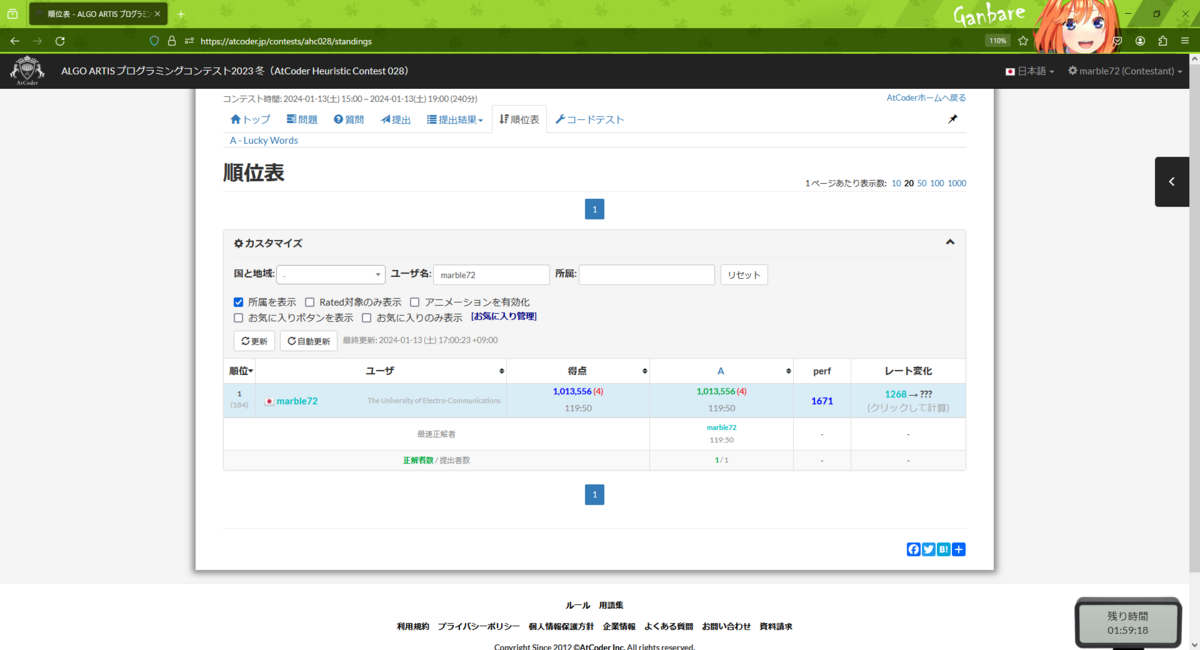Share on Twitter icon

pyautogui.click(x=928, y=549)
